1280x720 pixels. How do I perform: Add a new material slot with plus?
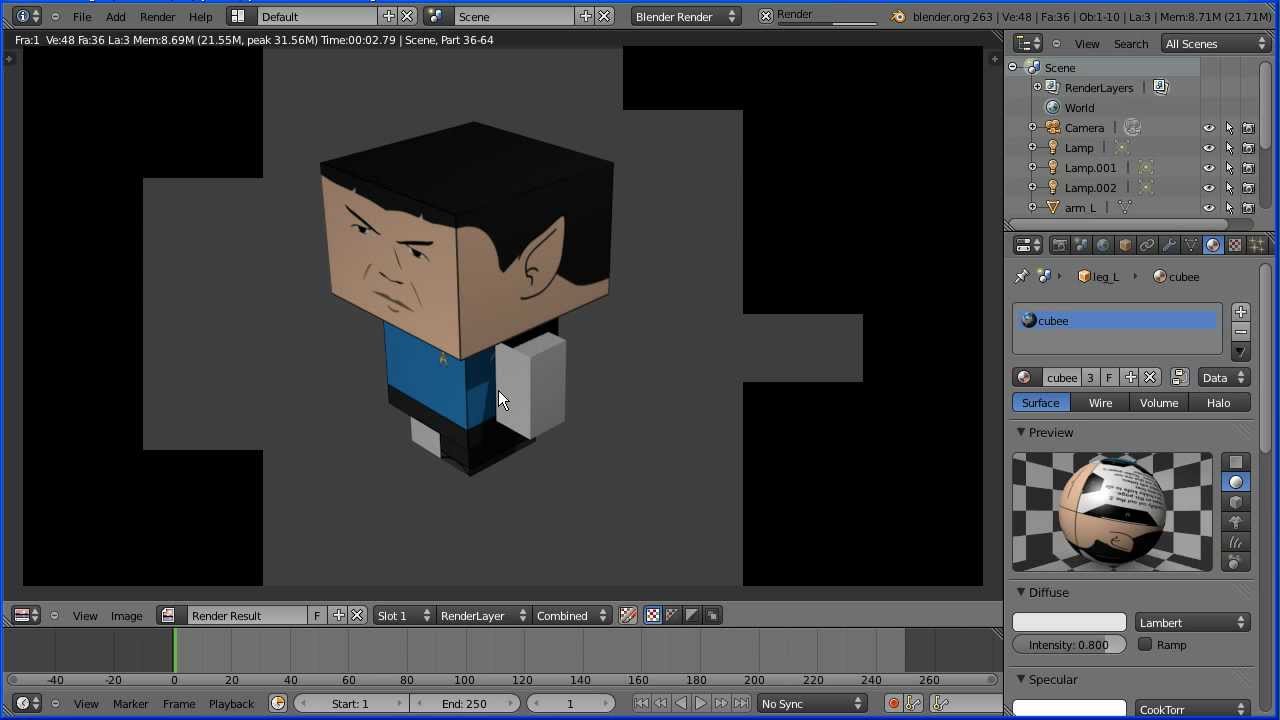[1241, 312]
